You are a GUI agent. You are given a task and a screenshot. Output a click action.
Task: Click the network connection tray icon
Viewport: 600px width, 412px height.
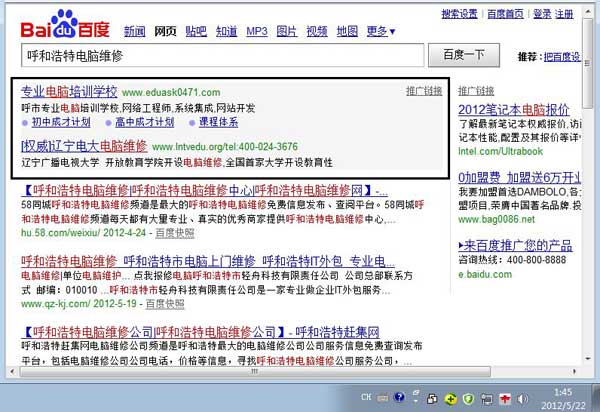[486, 399]
